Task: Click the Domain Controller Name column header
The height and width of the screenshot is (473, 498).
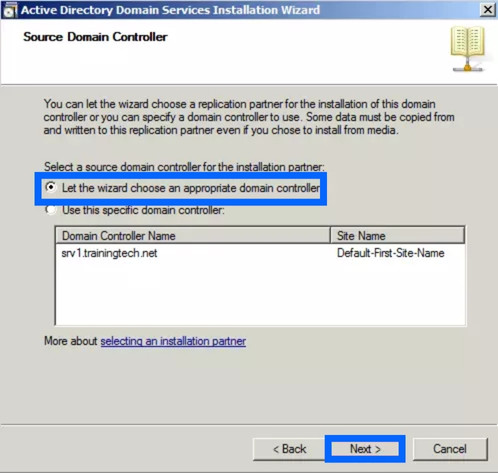Action: (x=192, y=236)
